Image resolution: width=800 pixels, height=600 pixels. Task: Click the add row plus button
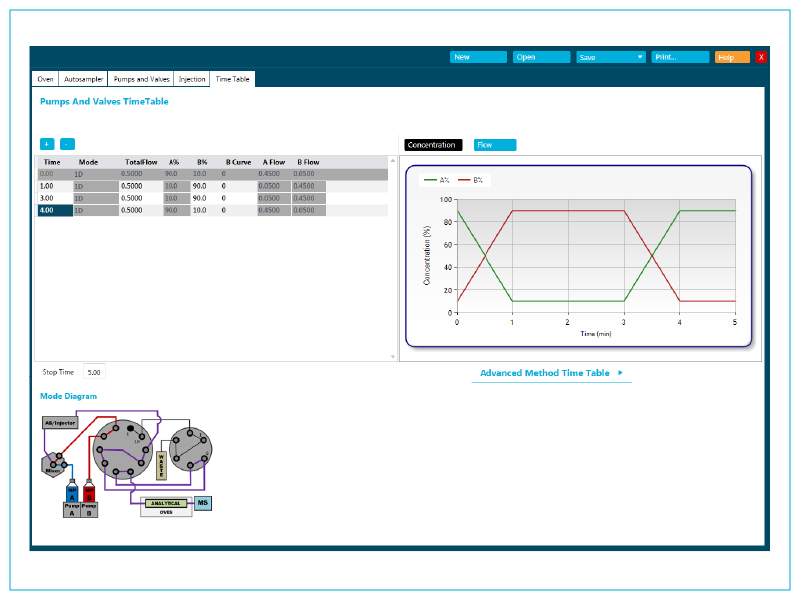point(47,144)
